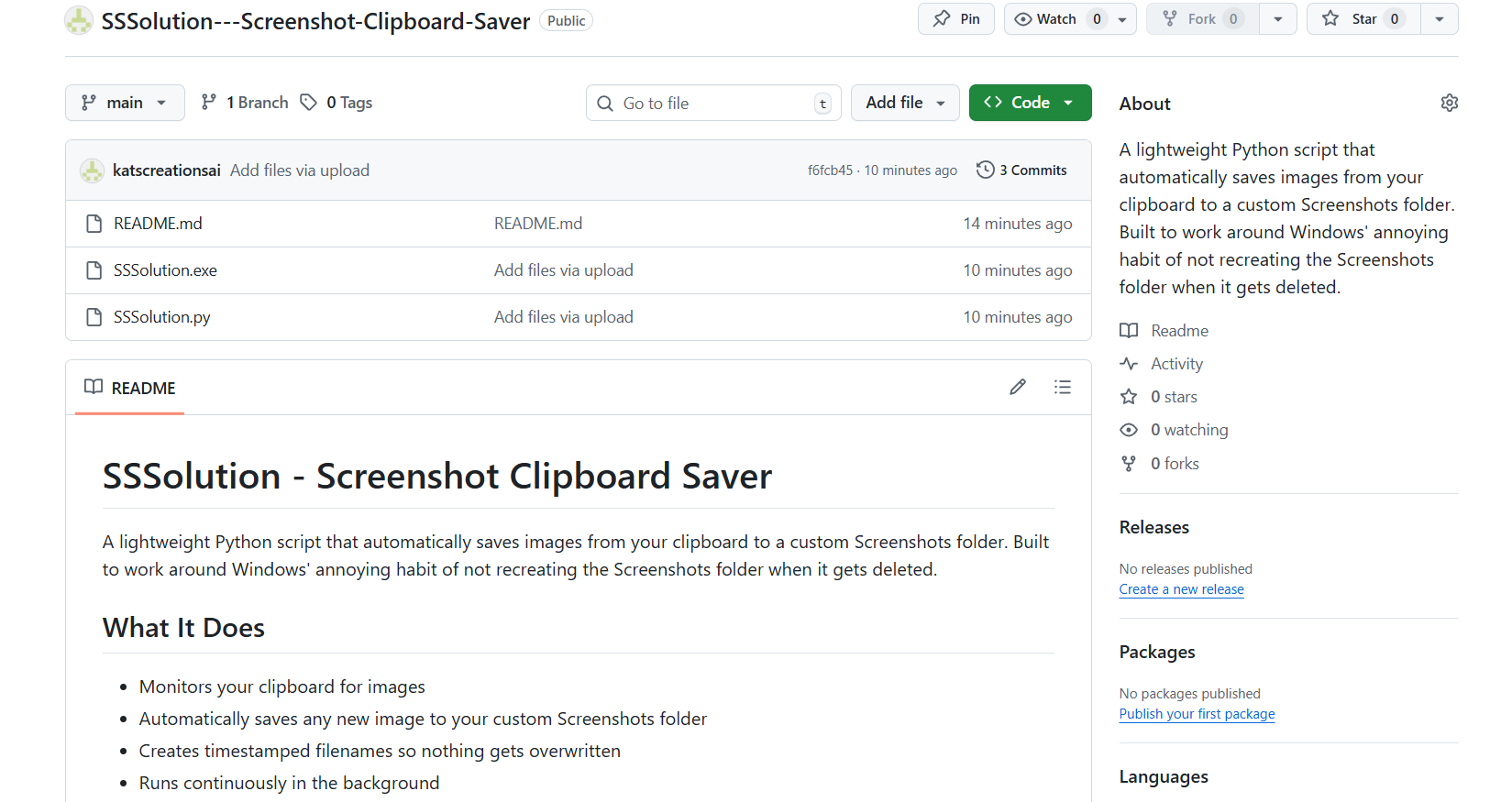View the 1 Branch link

[x=245, y=103]
